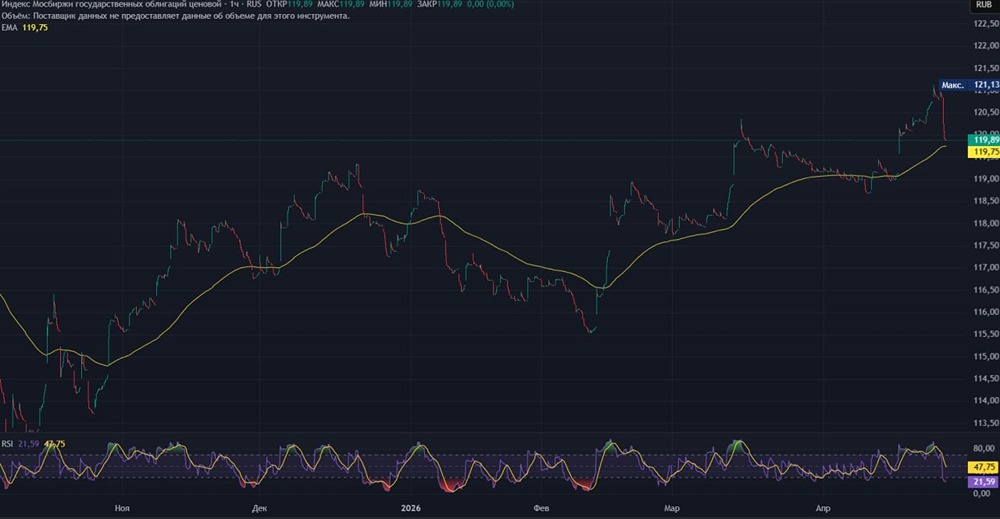Click the 80,00 level on RSI scale
The height and width of the screenshot is (519, 1000).
coord(985,448)
